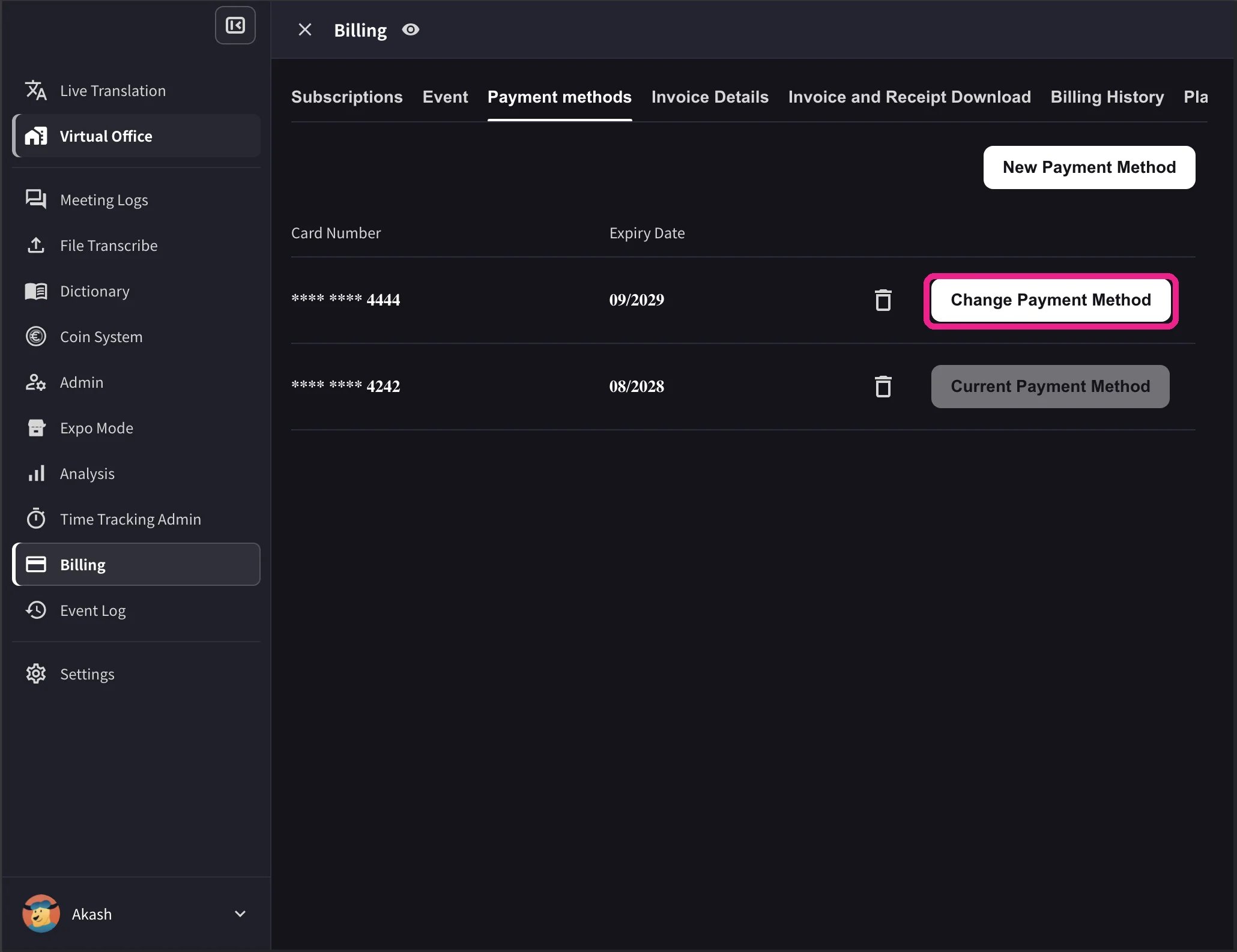Open the Invoice Details tab
This screenshot has height=952, width=1237.
click(x=710, y=97)
